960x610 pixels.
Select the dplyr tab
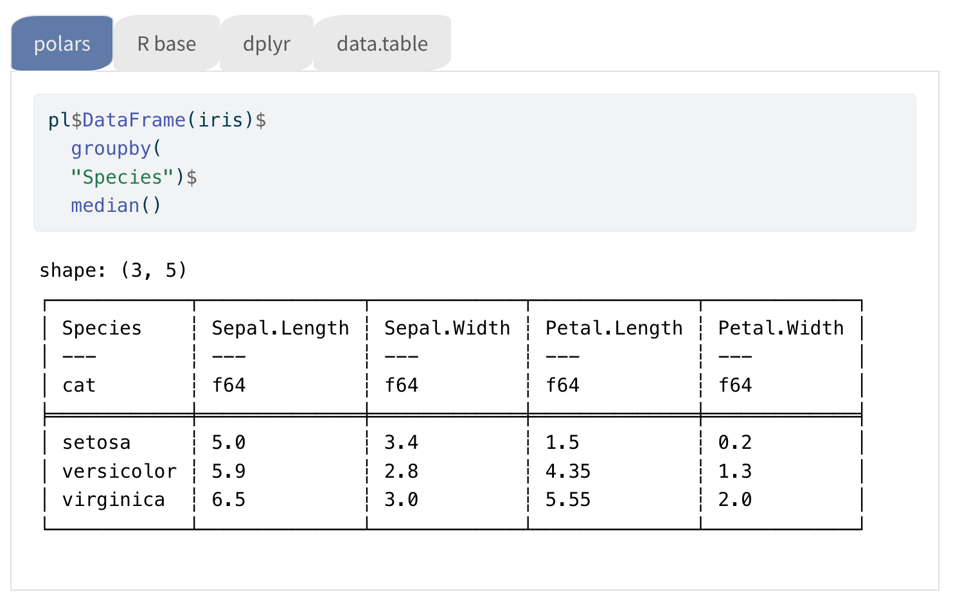coord(266,44)
